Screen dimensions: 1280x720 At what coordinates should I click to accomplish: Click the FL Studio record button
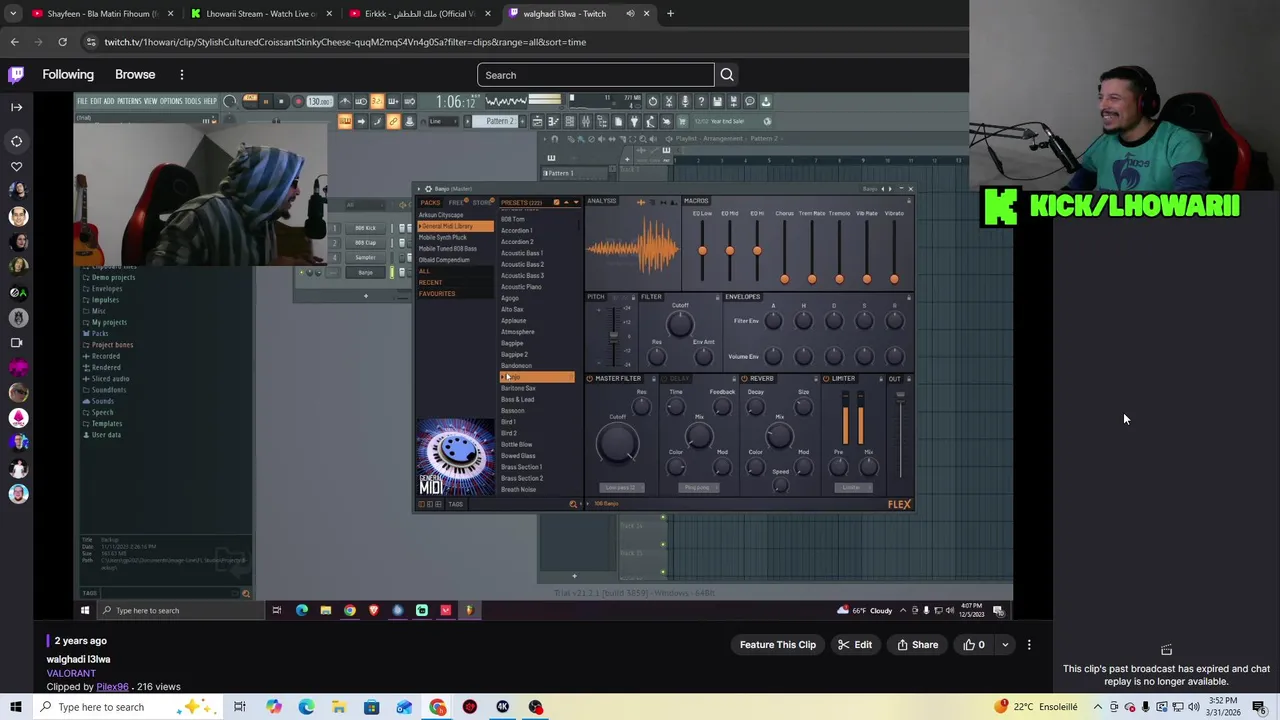(297, 101)
